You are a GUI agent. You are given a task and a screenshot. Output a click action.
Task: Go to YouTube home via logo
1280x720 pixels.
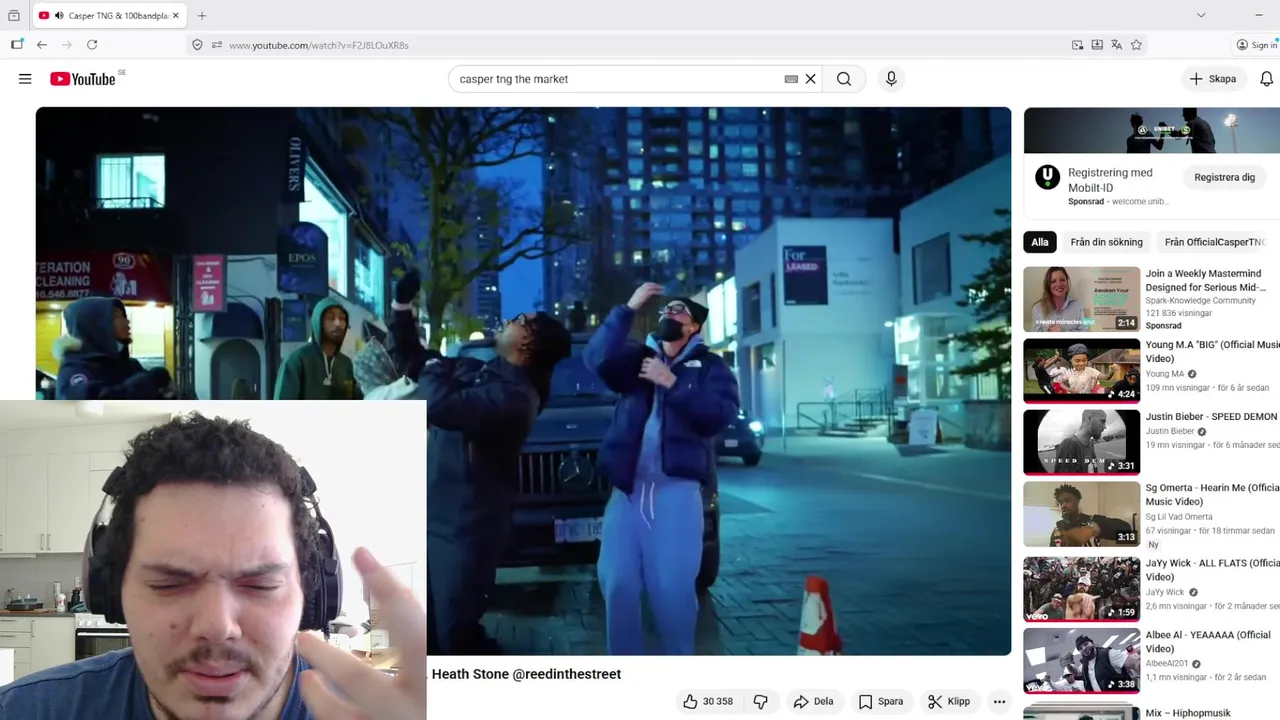pos(83,79)
